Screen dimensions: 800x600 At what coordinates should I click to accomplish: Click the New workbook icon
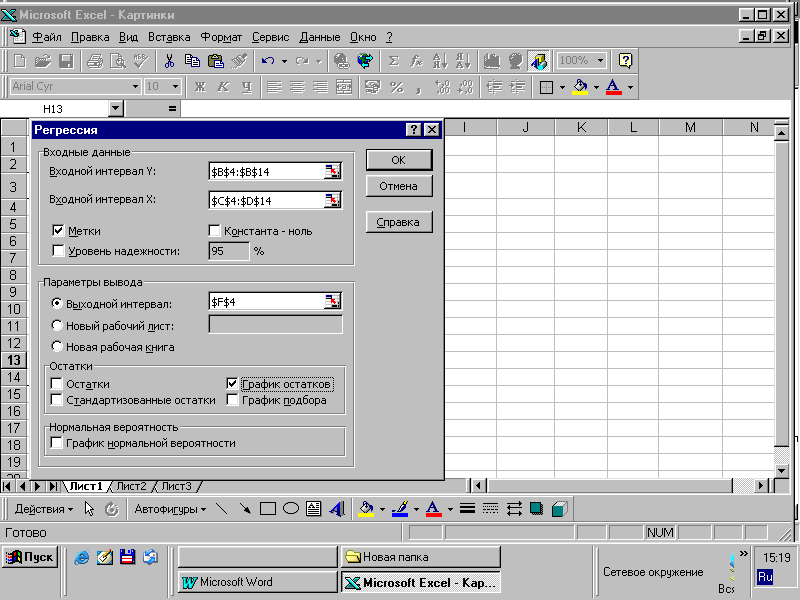click(x=20, y=61)
